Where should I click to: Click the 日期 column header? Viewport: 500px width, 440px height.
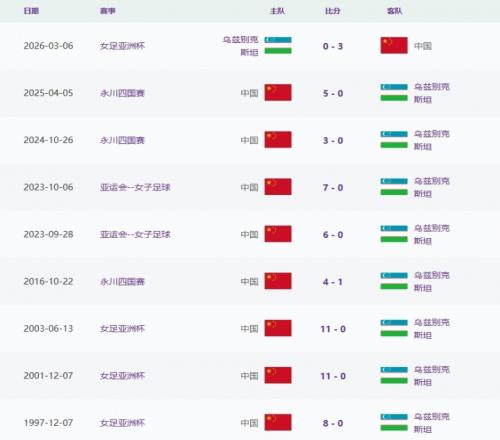click(x=31, y=11)
